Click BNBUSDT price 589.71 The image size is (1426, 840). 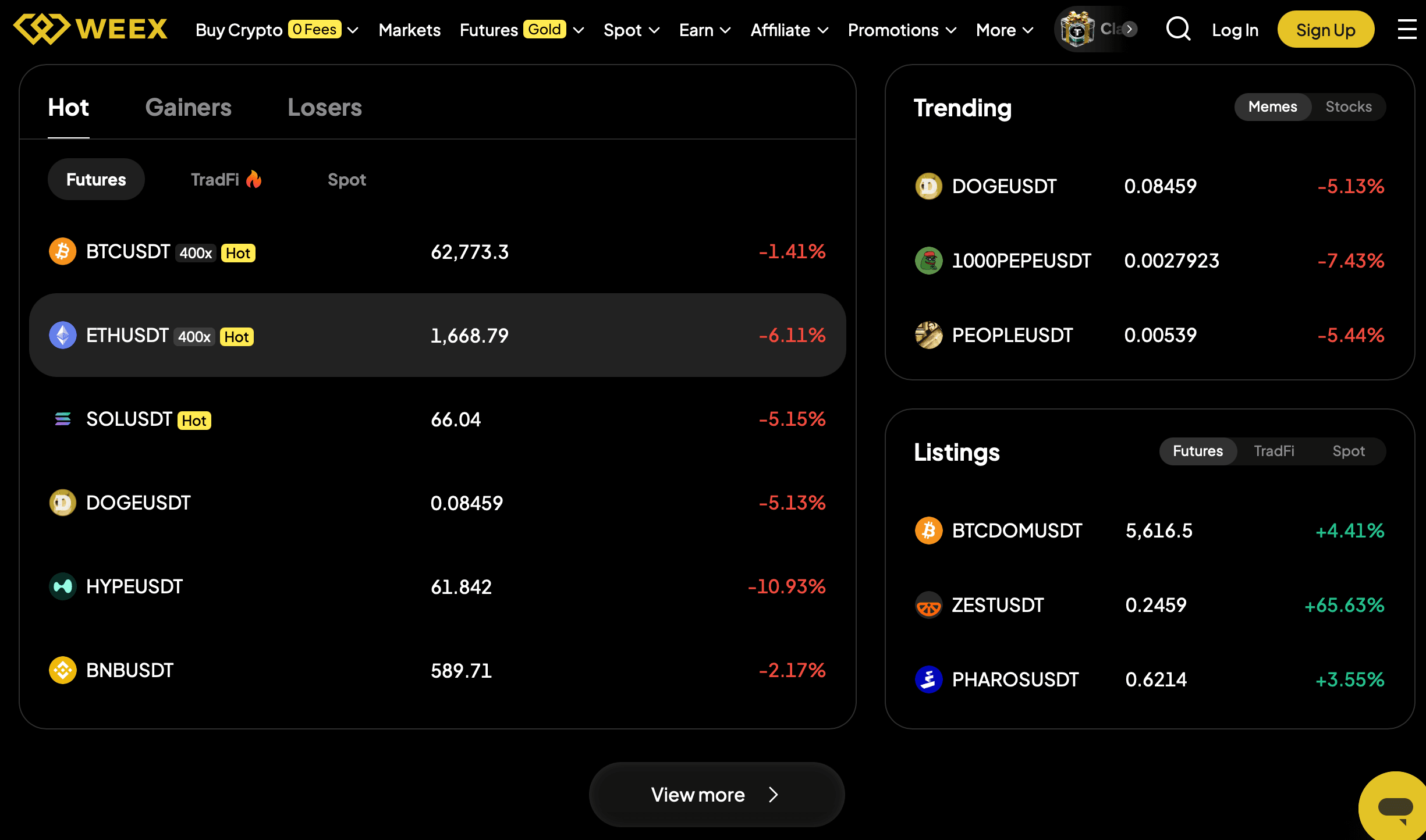[461, 670]
